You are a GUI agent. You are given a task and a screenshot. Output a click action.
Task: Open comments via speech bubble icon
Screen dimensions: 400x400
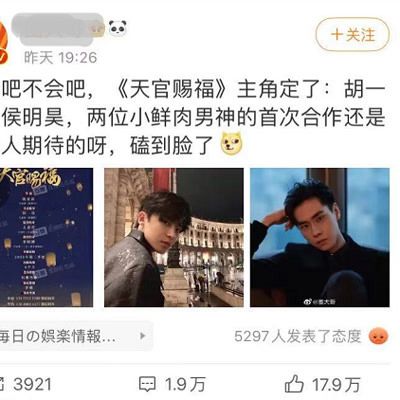[147, 384]
